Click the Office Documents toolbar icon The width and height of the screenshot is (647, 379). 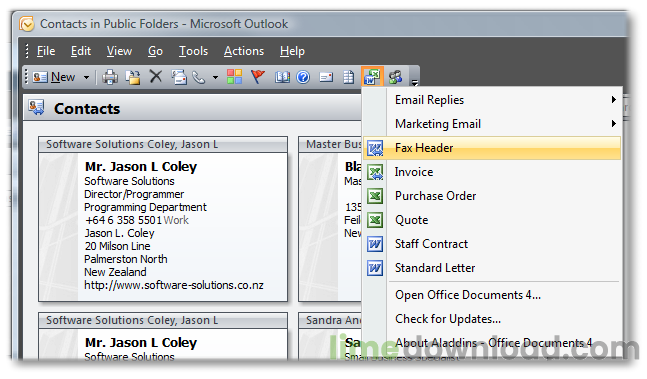click(372, 77)
